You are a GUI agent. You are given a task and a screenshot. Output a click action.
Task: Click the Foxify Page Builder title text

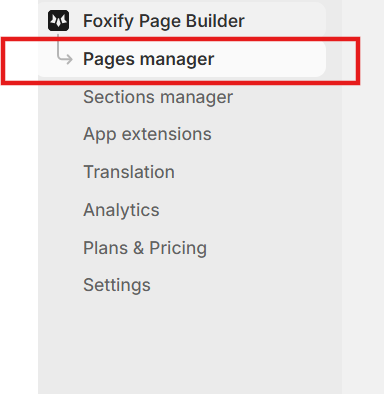(x=164, y=21)
